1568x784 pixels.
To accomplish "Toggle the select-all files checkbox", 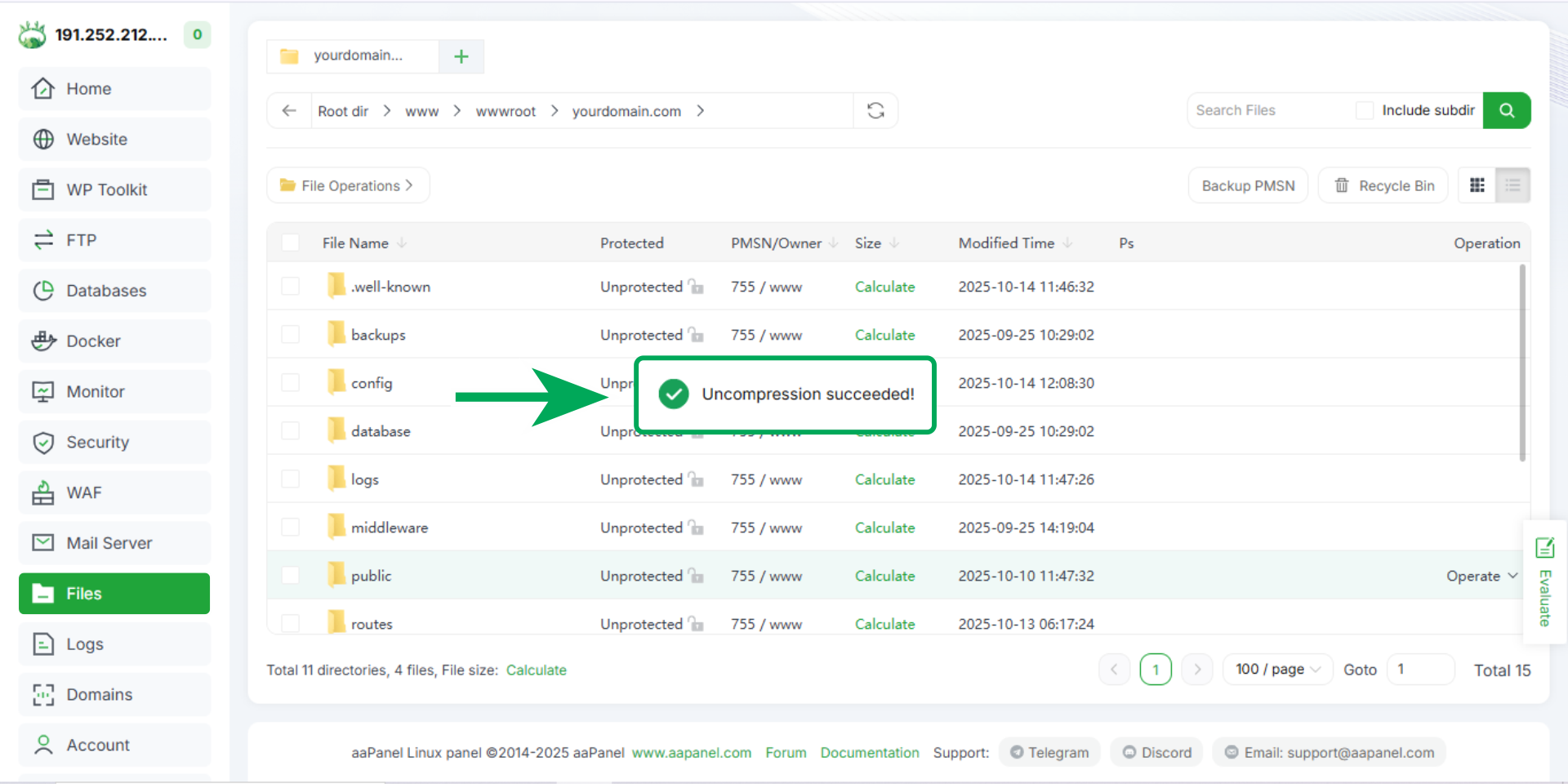I will click(290, 243).
